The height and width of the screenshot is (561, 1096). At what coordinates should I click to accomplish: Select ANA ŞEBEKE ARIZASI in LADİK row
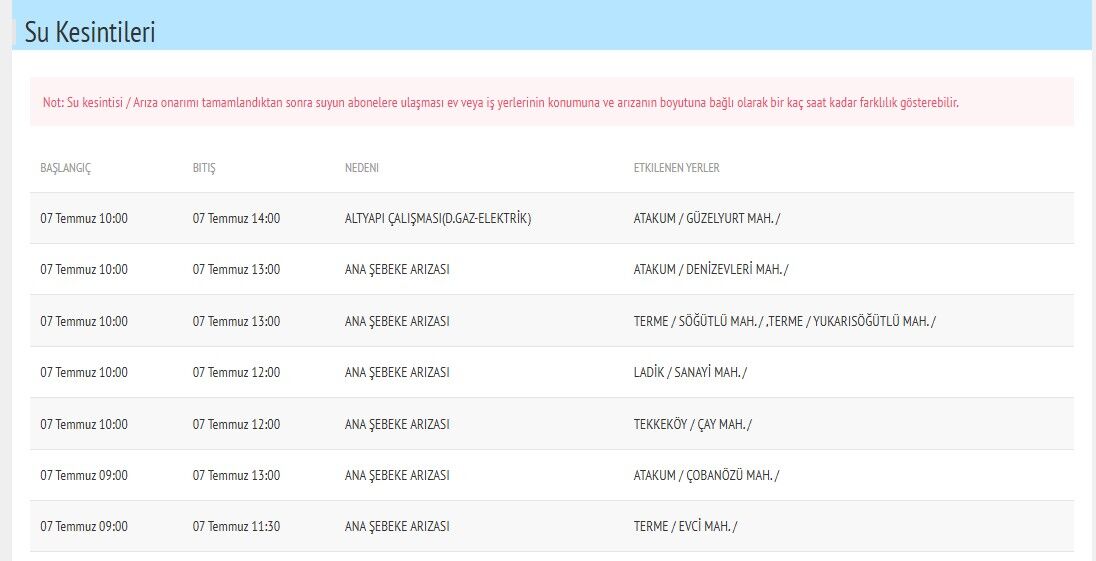pos(397,372)
